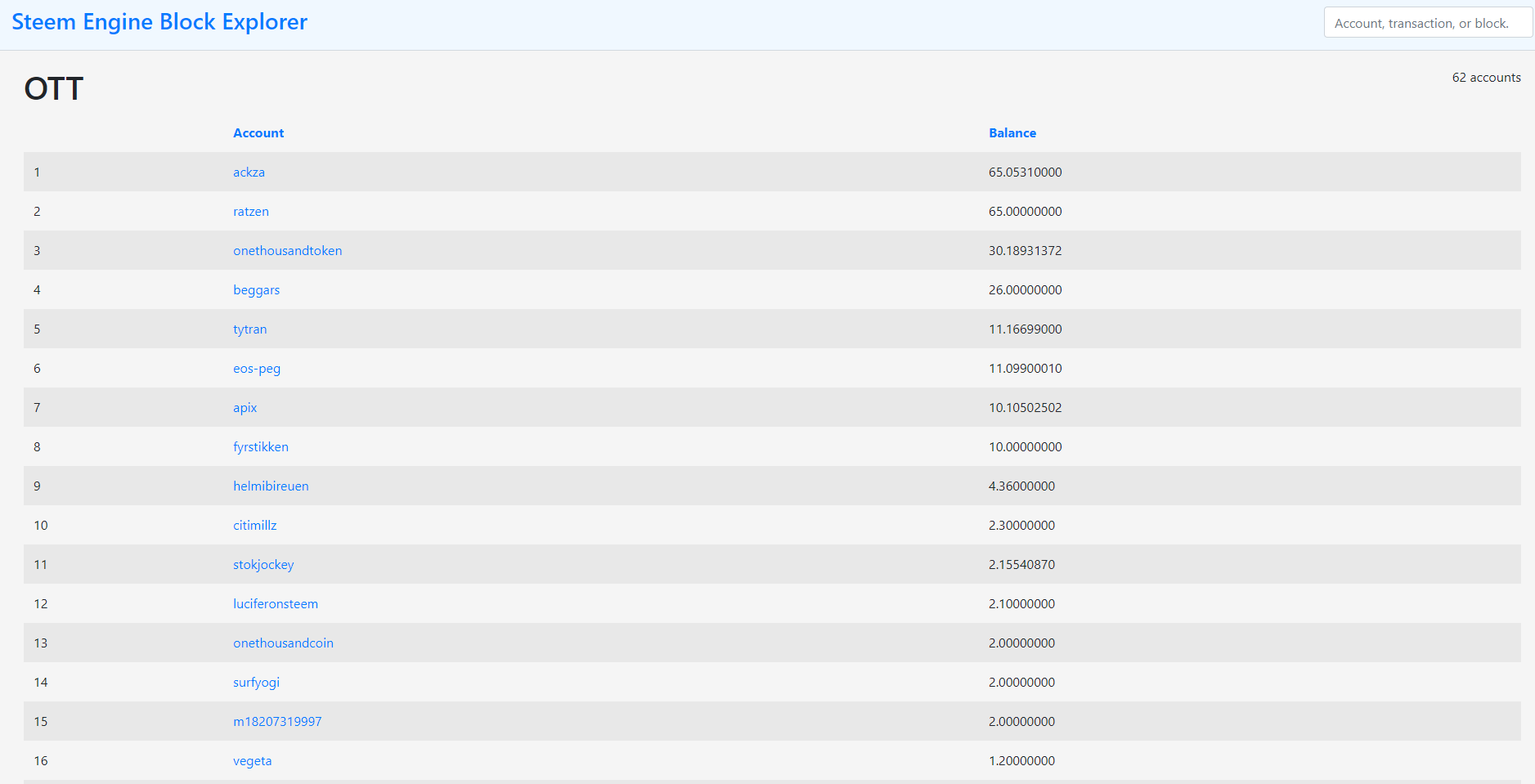Visit the vegeta account page
This screenshot has width=1535, height=784.
coord(253,760)
